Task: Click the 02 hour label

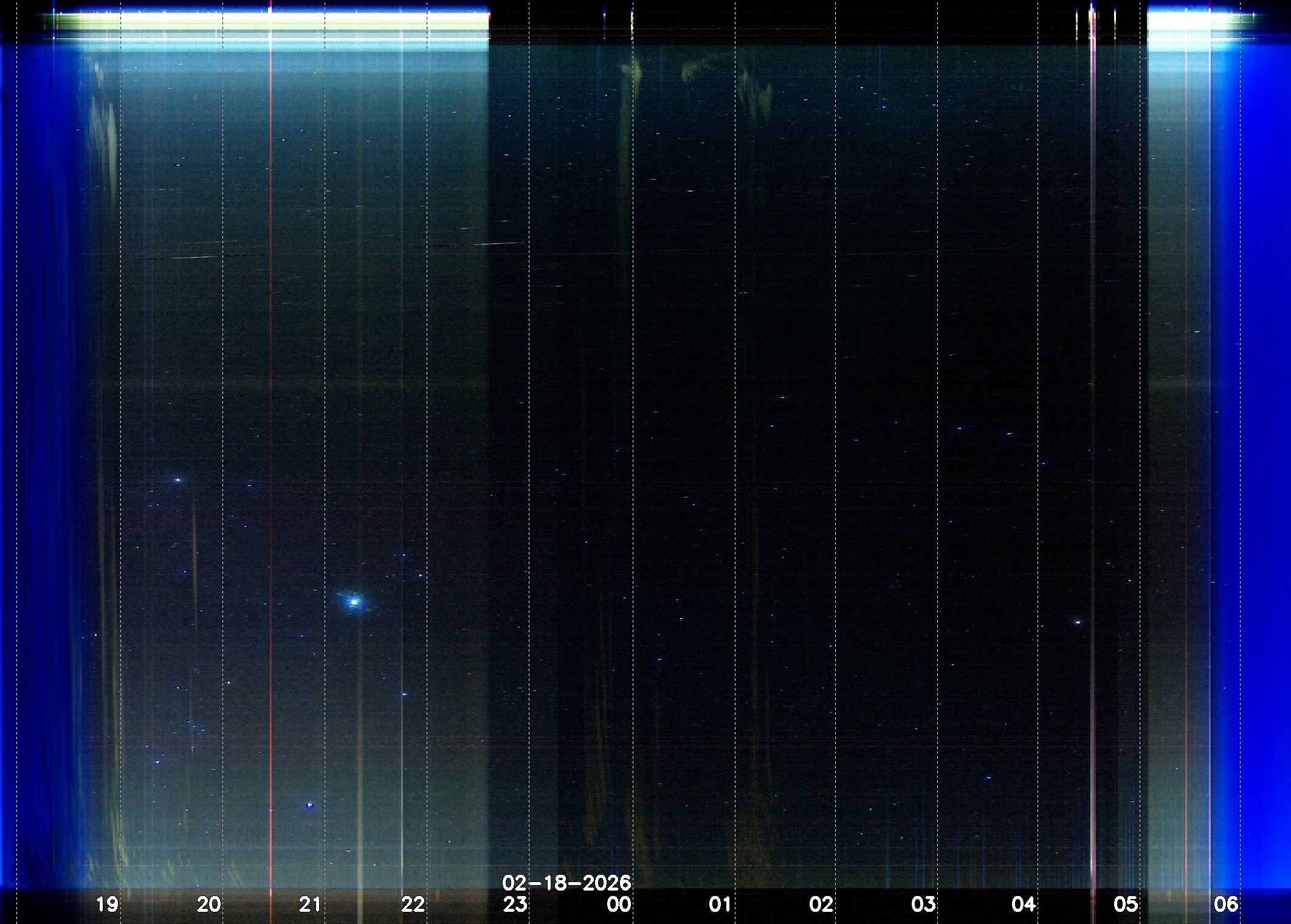Action: (821, 905)
